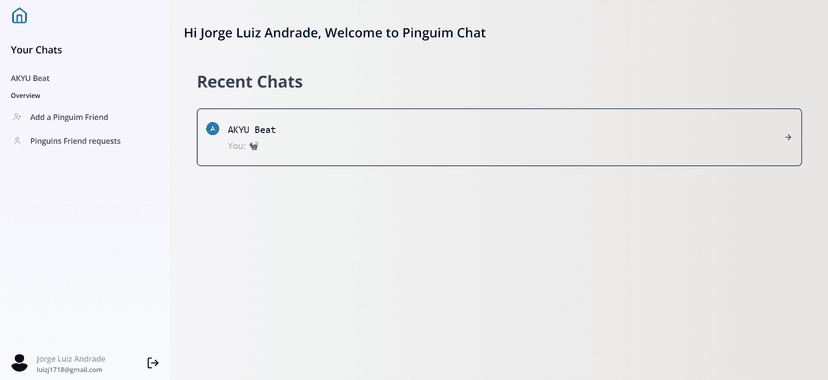Click the Recent Chats heading
The height and width of the screenshot is (380, 828).
[x=250, y=82]
